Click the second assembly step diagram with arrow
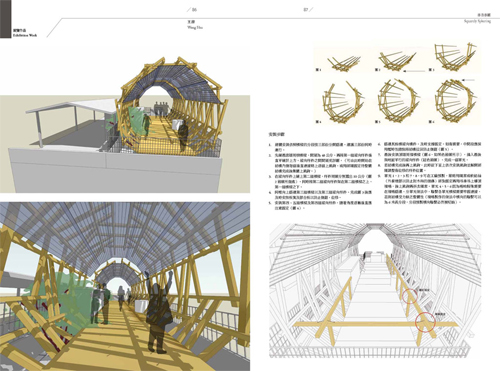 click(399, 61)
